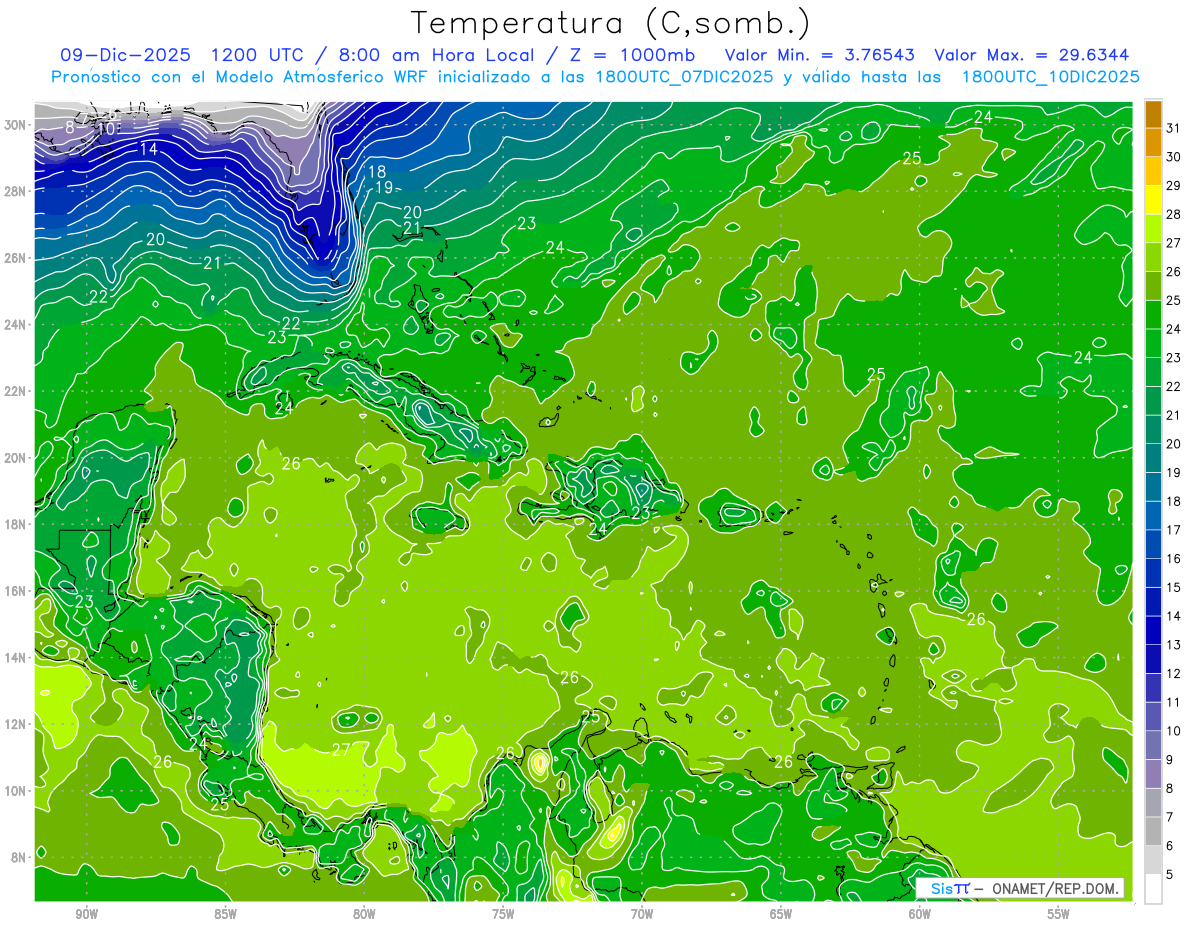Screen dimensions: 1200x927
Task: Click the '16N' latitude axis label
Action: [x=16, y=591]
